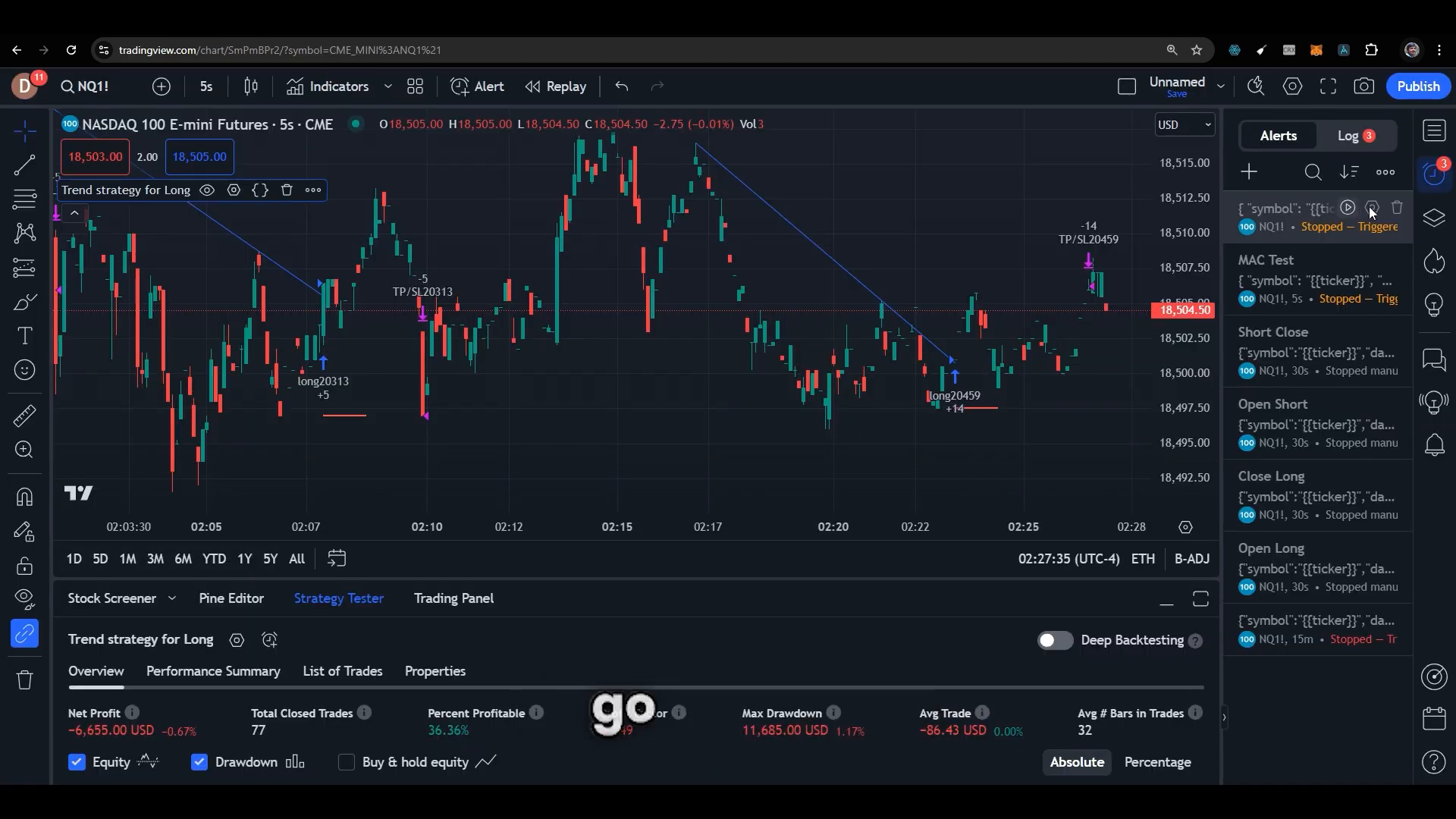Toggle B-ADJ back adjustment
The height and width of the screenshot is (819, 1456).
click(1191, 559)
